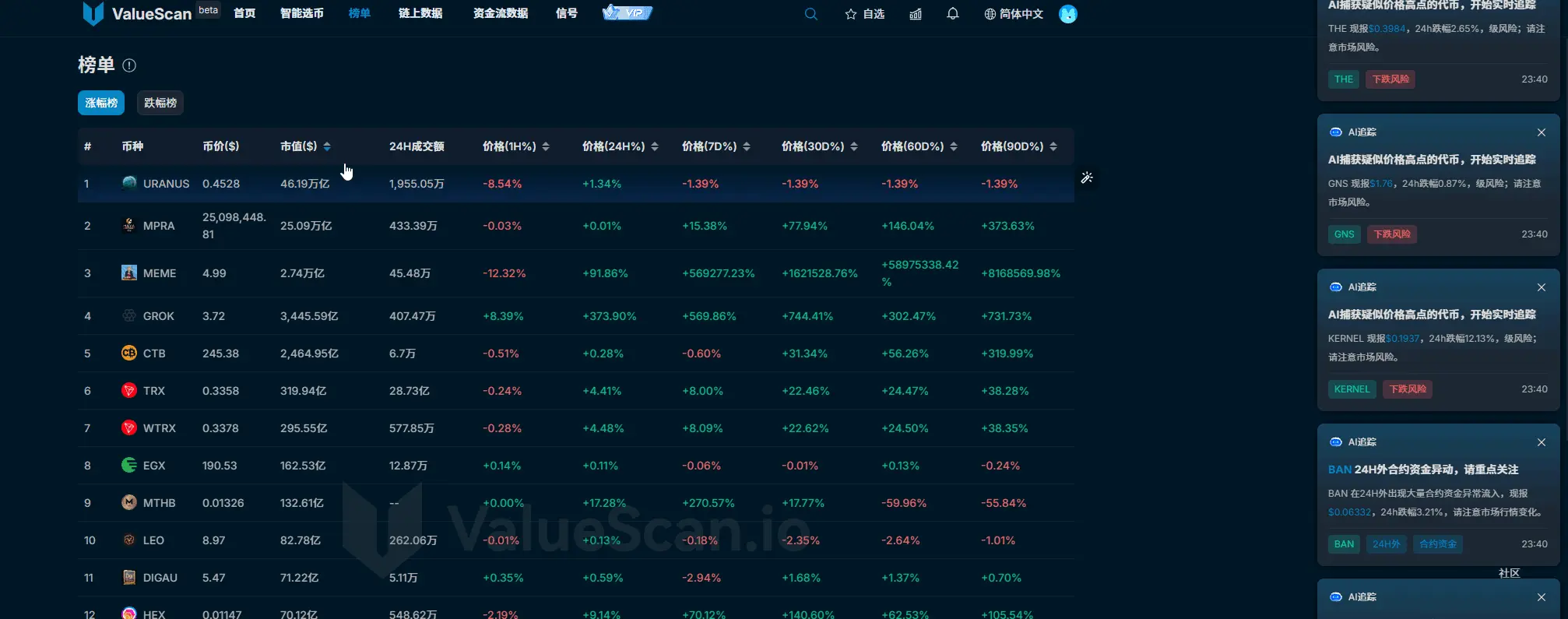Click the LEO coin icon

pos(129,540)
